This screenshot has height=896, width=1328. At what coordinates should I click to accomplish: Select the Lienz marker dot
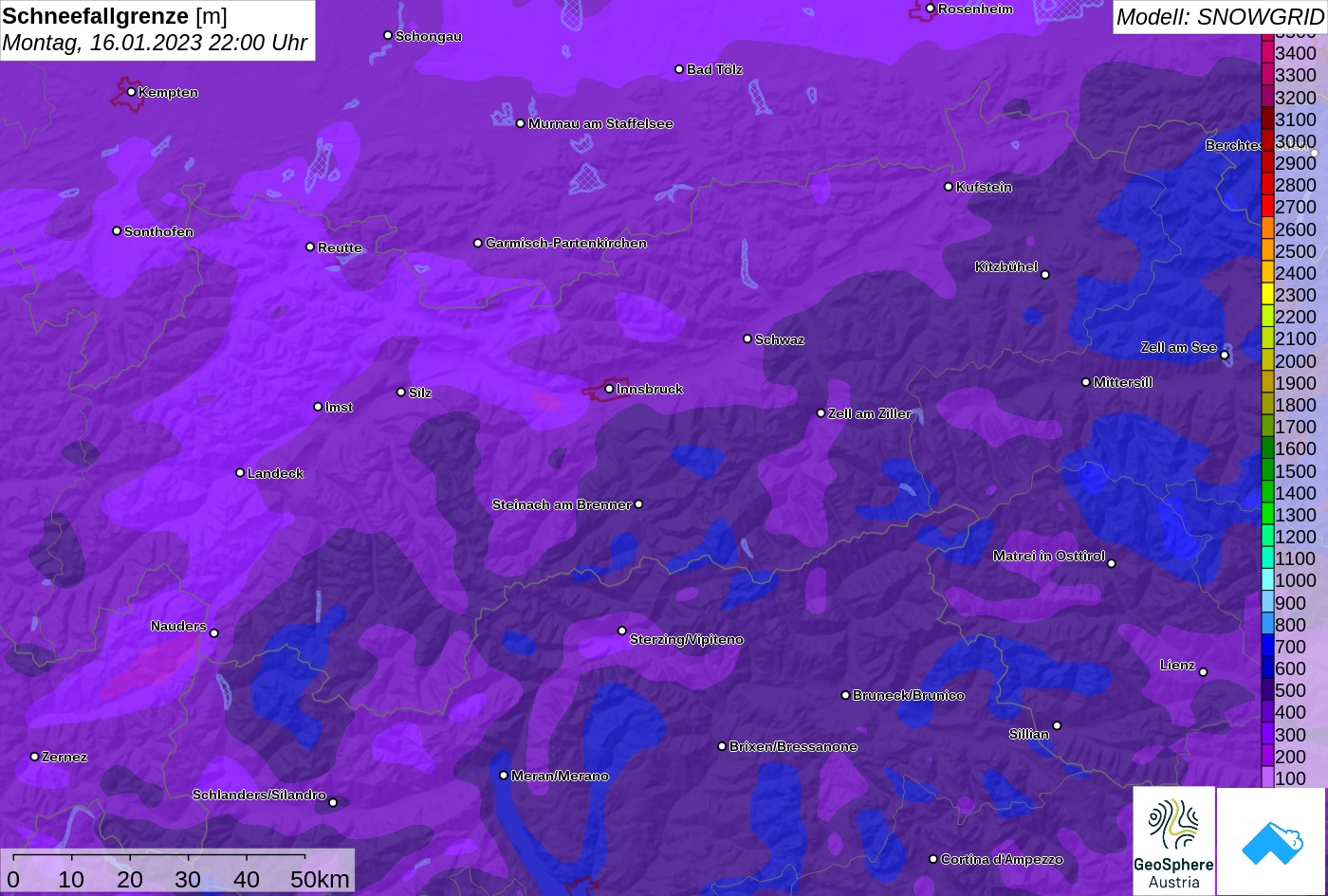pyautogui.click(x=1203, y=672)
